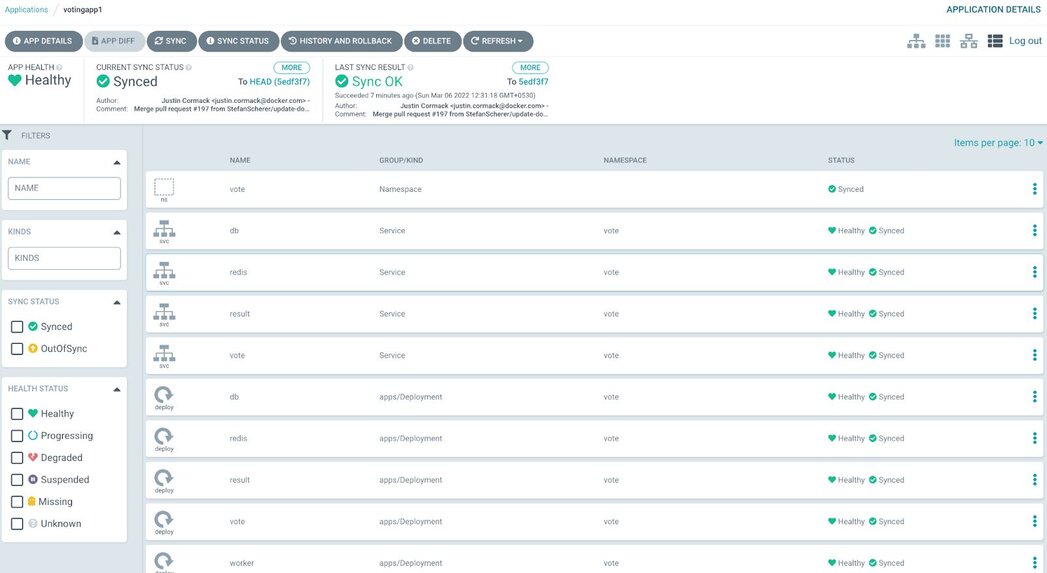Click the vote Service row's name
1047x573 pixels.
[x=237, y=355]
